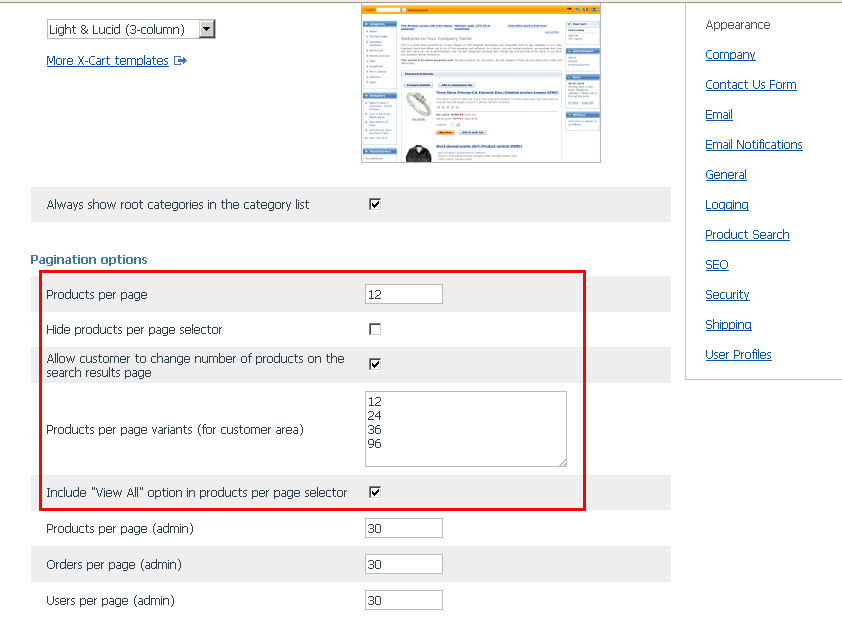Click the Orders per page (admin) field
This screenshot has height=617, width=842.
[x=403, y=564]
